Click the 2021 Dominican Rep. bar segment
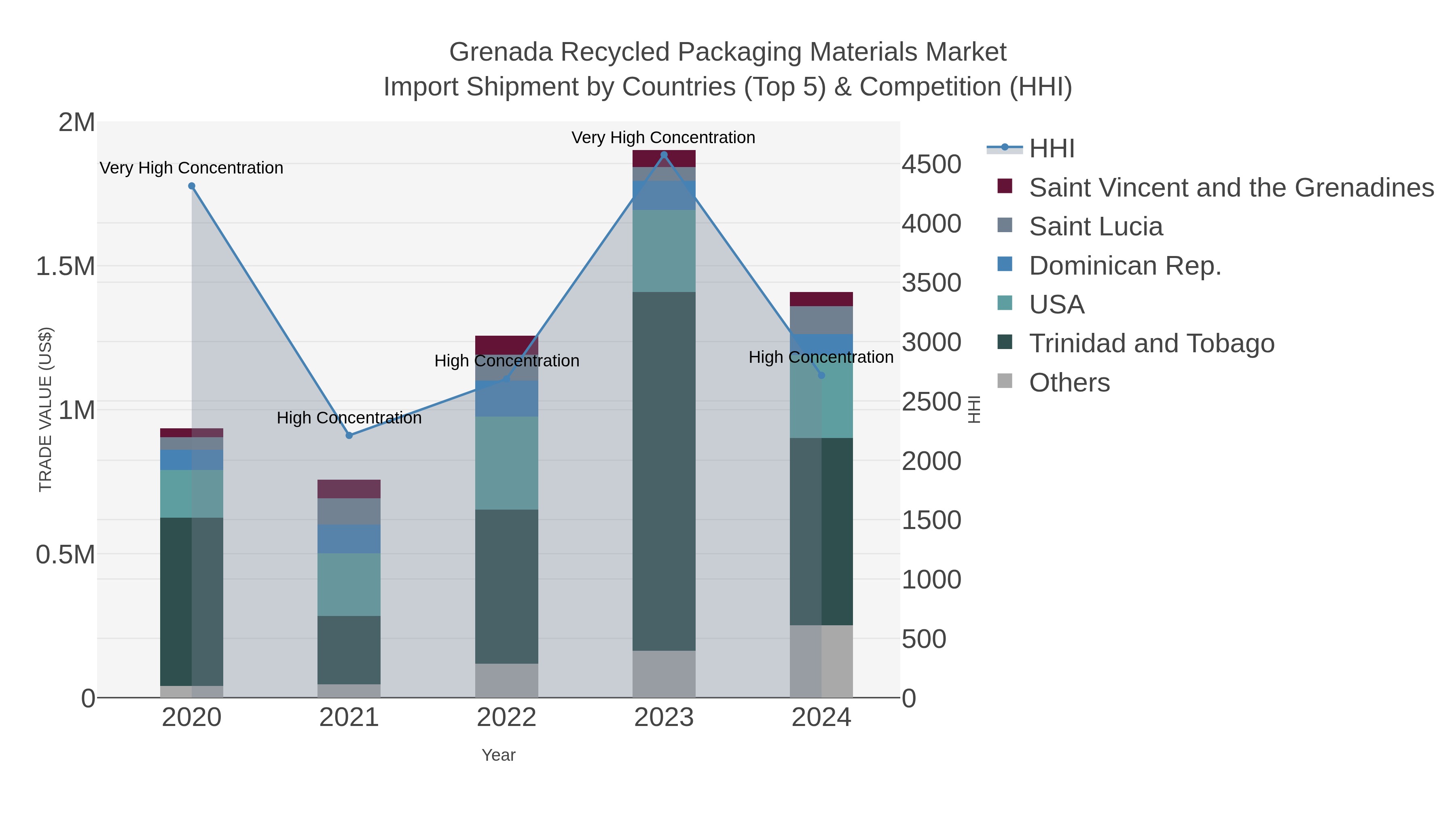Screen dimensions: 1456x819 click(349, 539)
